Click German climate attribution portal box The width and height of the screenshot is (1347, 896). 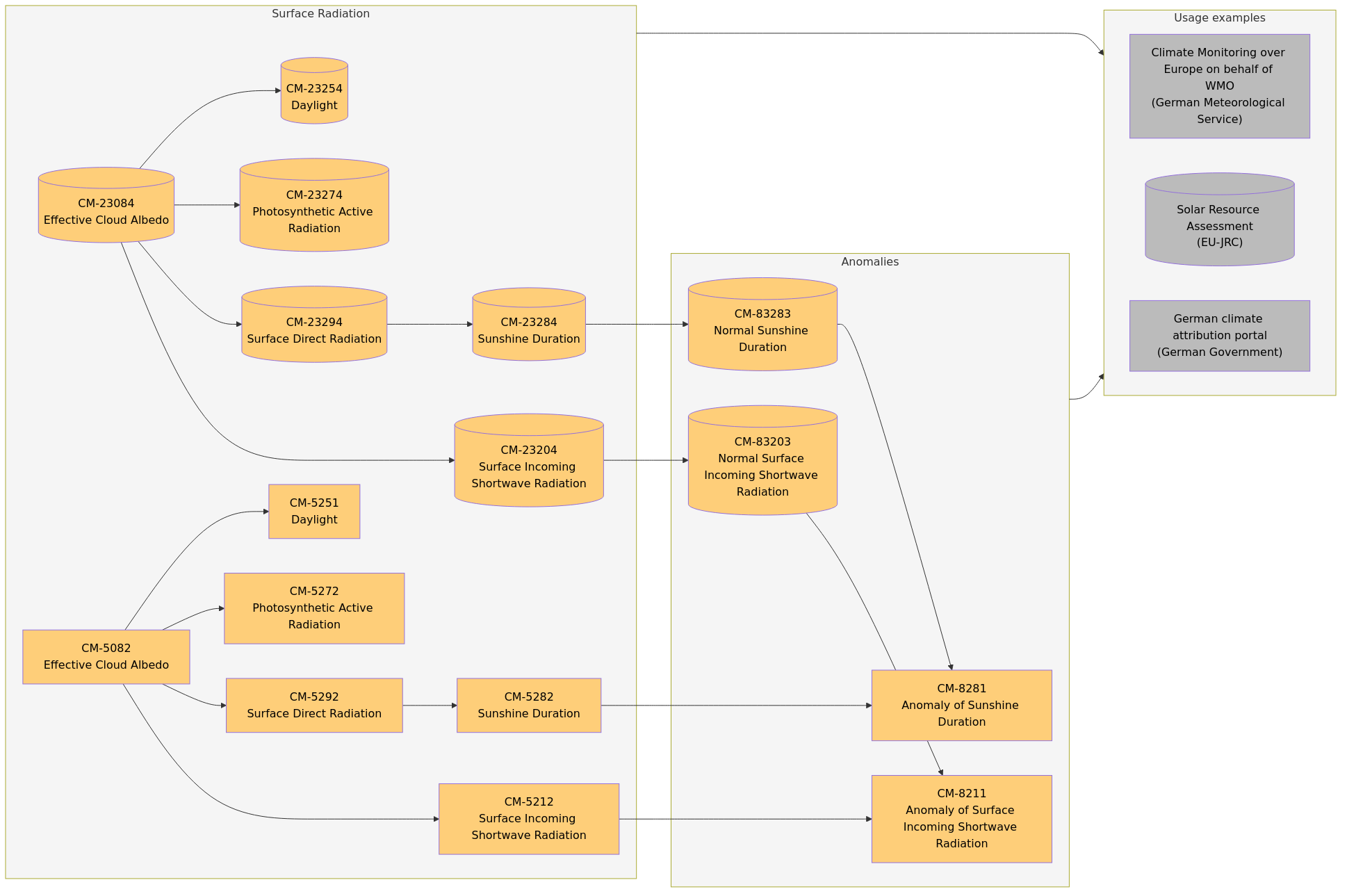(x=1219, y=336)
